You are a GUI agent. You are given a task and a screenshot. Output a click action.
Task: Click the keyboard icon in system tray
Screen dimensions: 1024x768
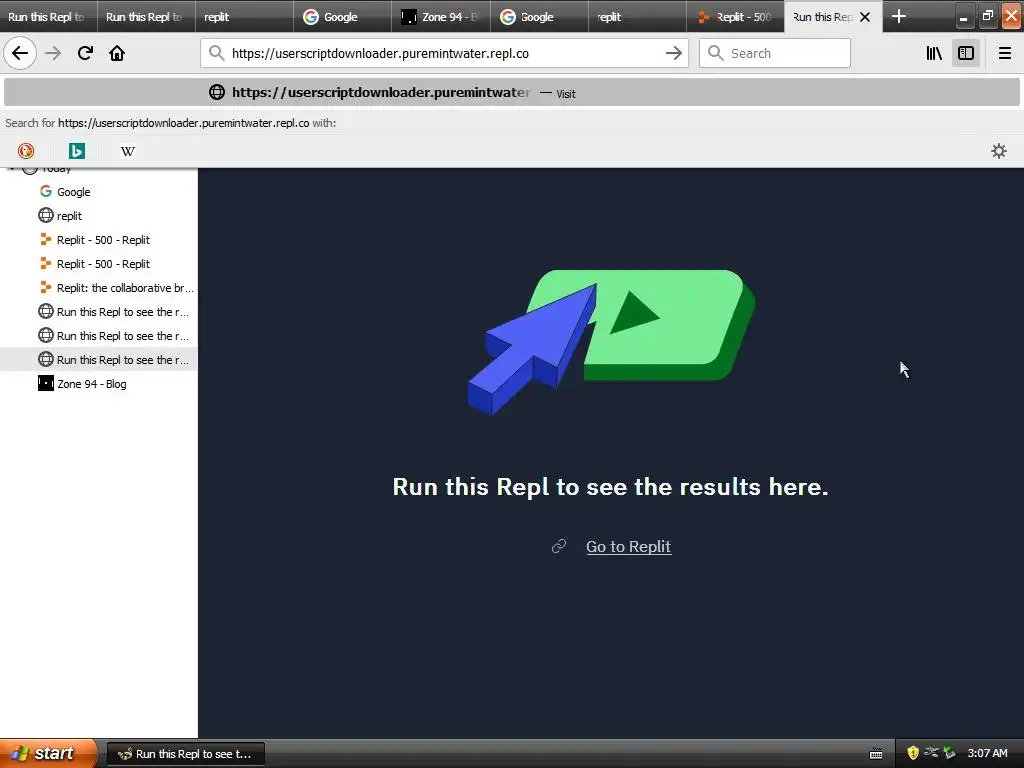click(x=876, y=754)
